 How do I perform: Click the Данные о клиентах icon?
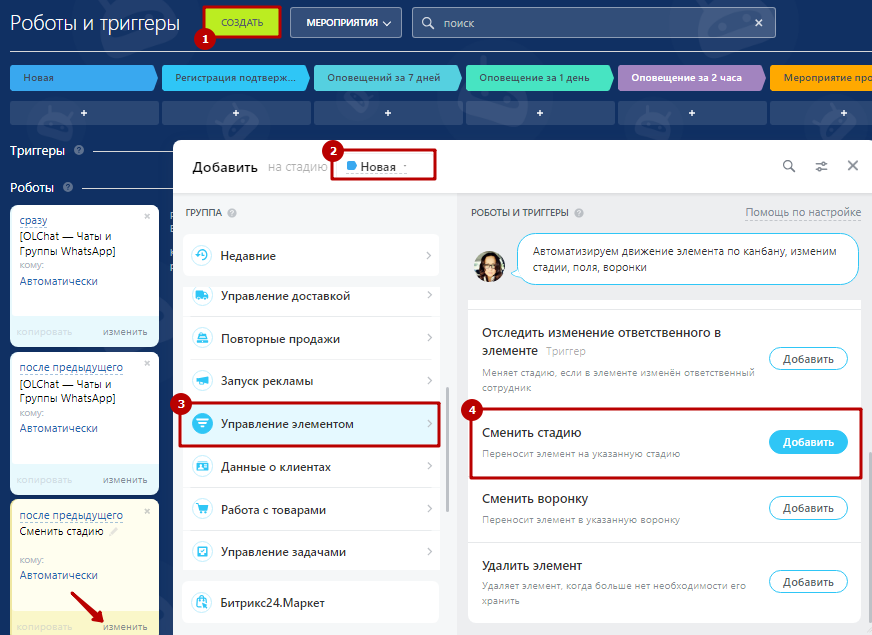202,467
